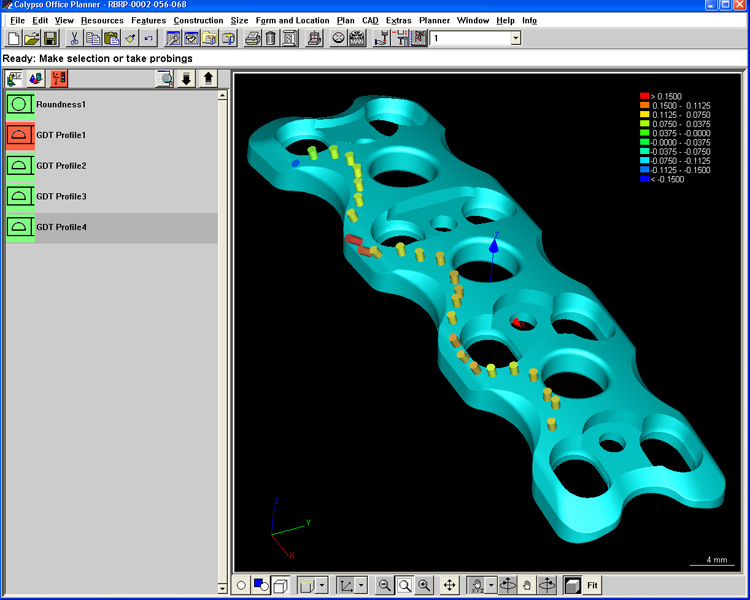Click the stylus system probe icon
This screenshot has height=600, width=750.
pos(381,38)
